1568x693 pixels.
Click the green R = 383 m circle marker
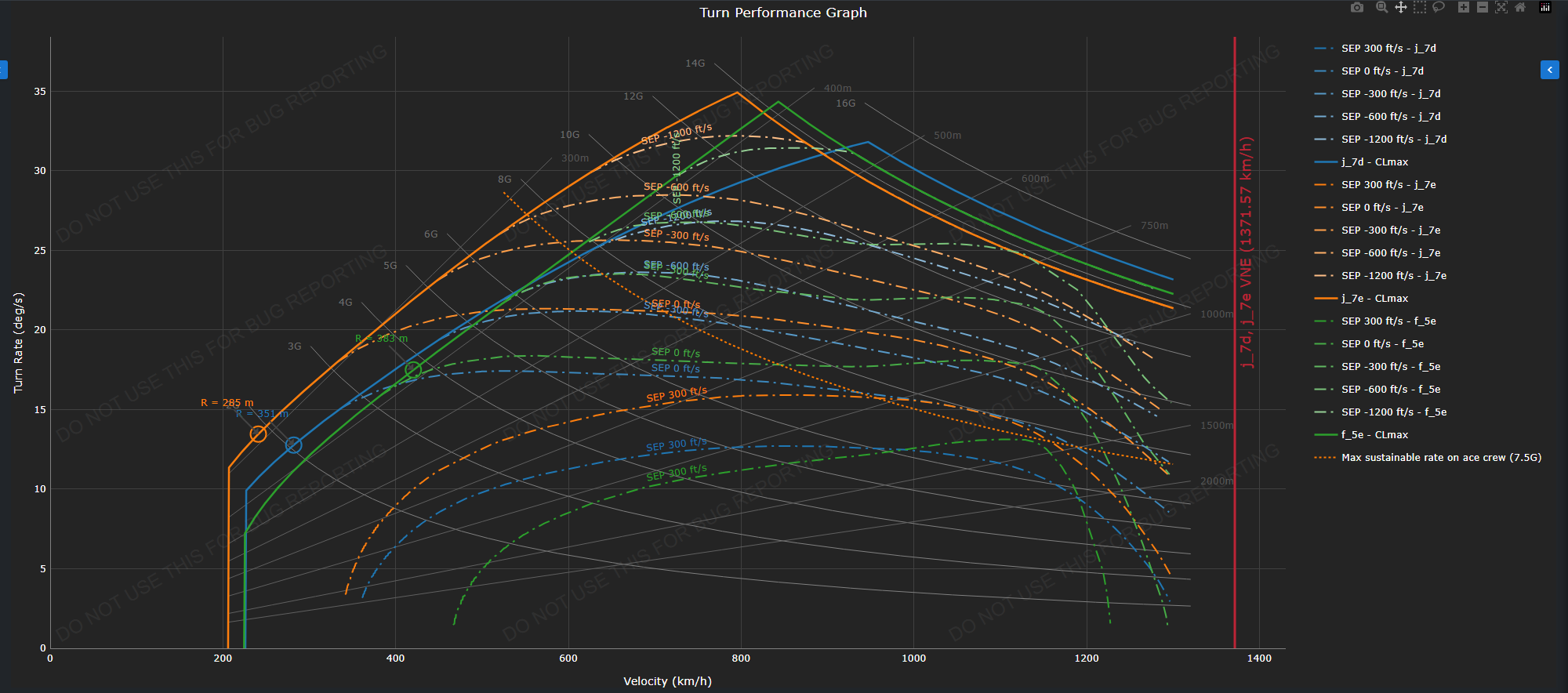tap(413, 369)
